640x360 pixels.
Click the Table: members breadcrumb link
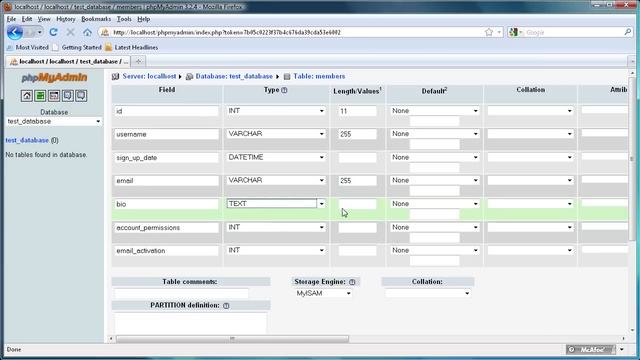coord(319,77)
